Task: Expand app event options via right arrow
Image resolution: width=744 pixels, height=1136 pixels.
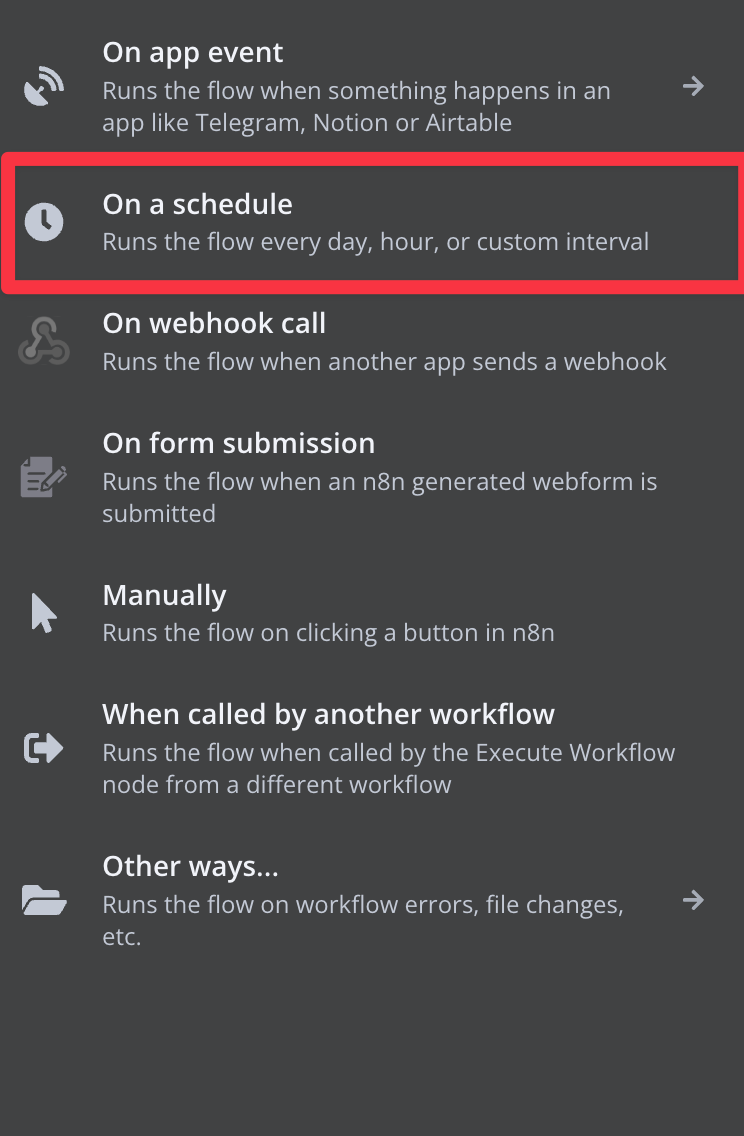Action: point(693,87)
